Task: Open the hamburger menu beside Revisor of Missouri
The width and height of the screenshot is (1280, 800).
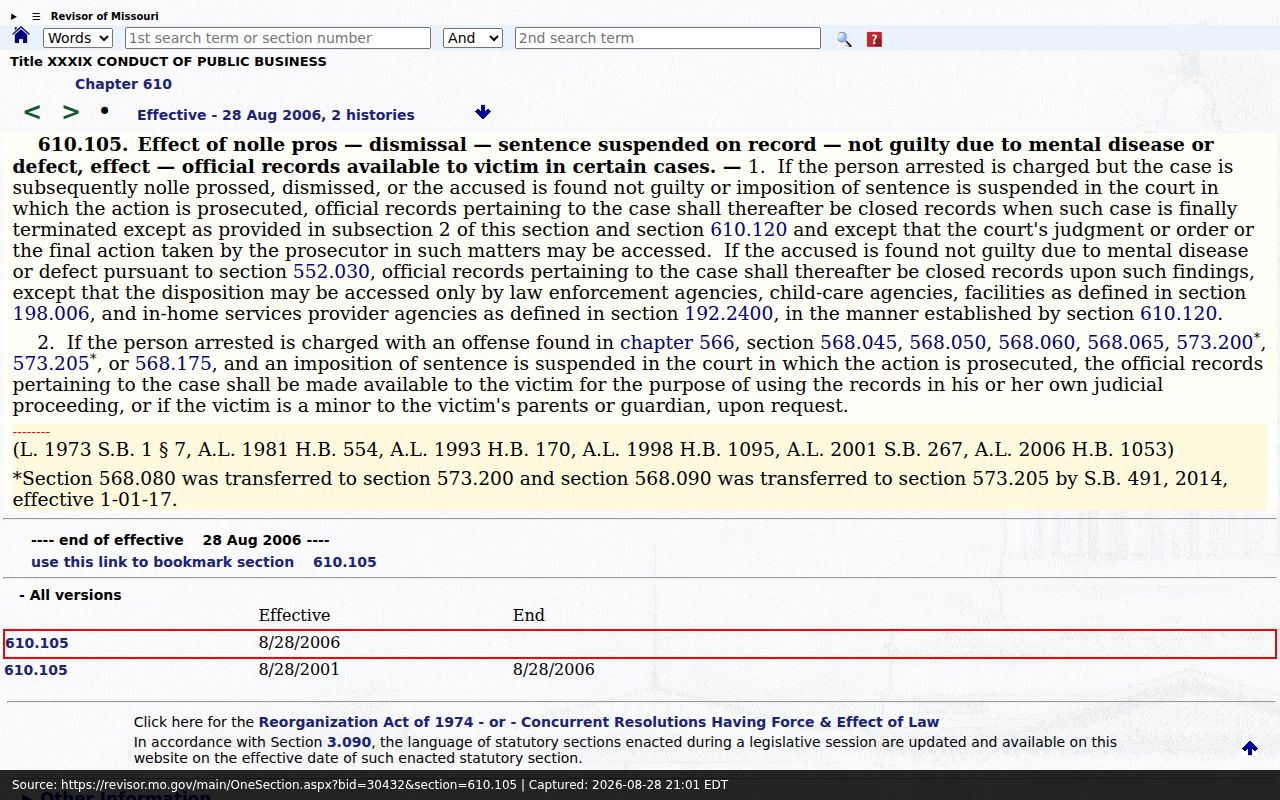Action: [x=36, y=16]
